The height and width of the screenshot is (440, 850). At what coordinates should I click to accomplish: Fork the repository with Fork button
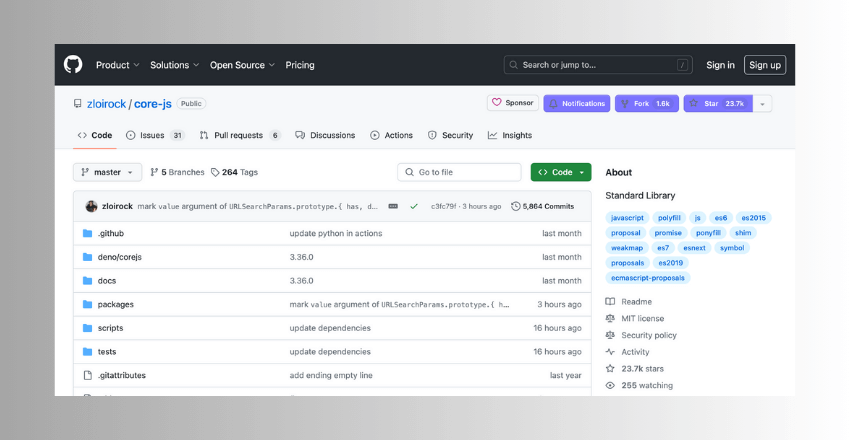pos(647,103)
